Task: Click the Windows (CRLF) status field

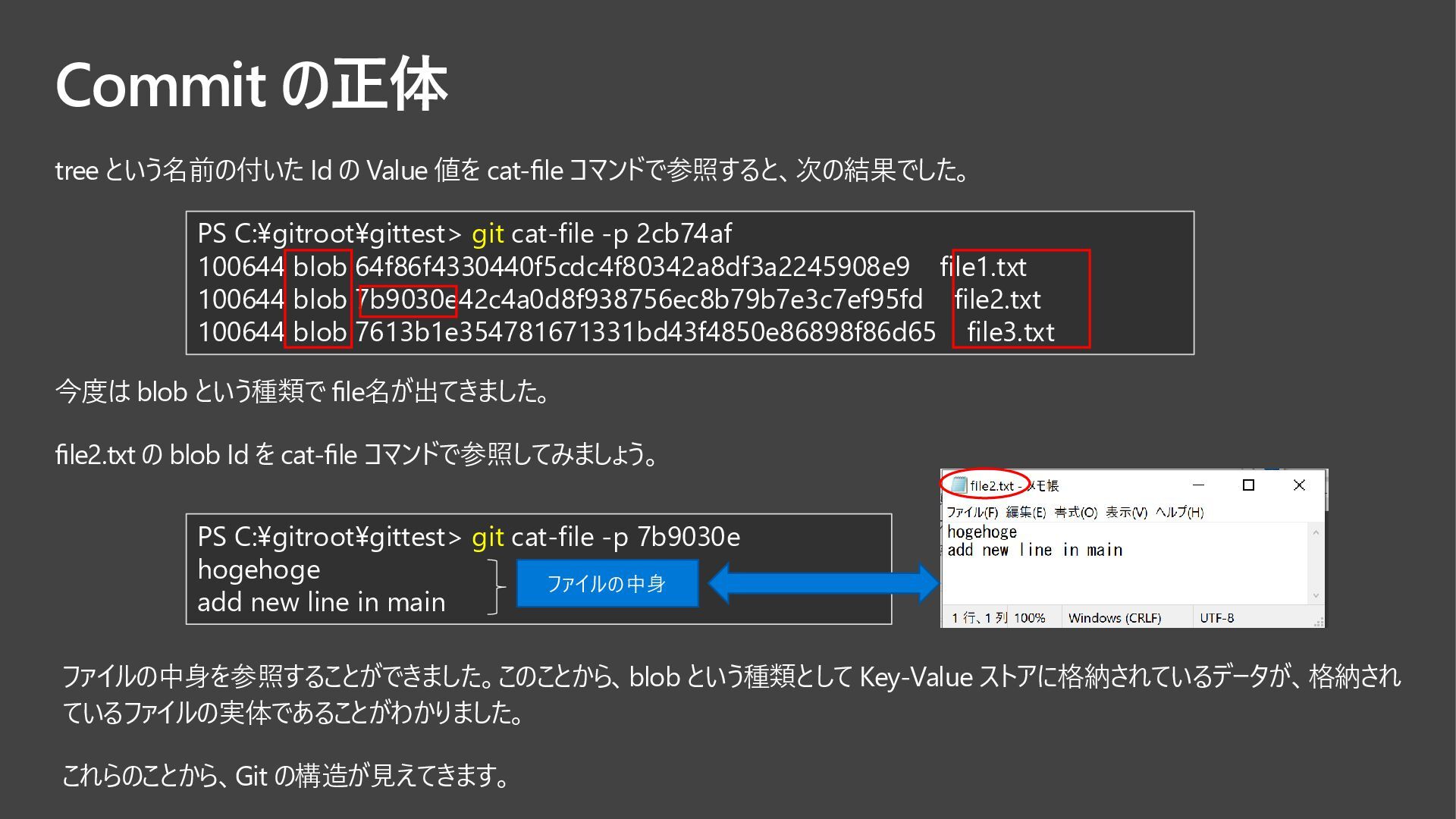Action: [x=1114, y=618]
